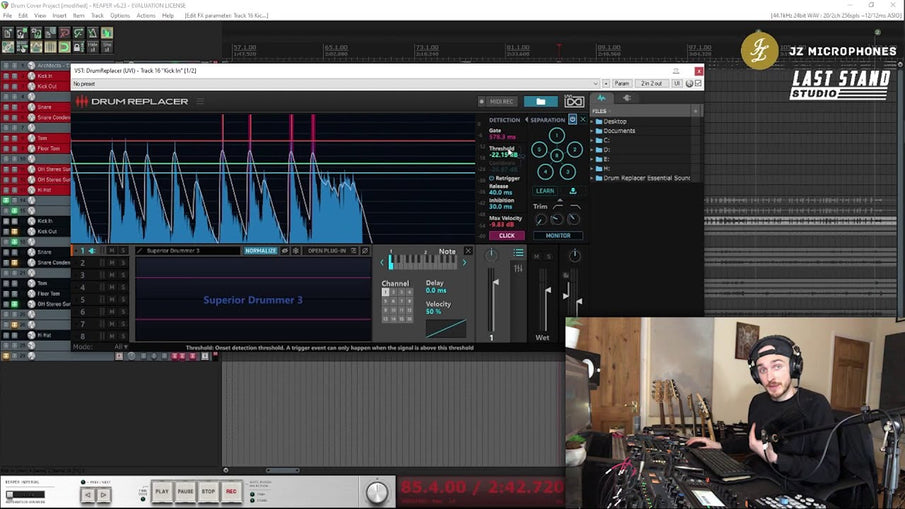This screenshot has width=905, height=509.
Task: Adjust the Wet fader
Action: click(548, 291)
